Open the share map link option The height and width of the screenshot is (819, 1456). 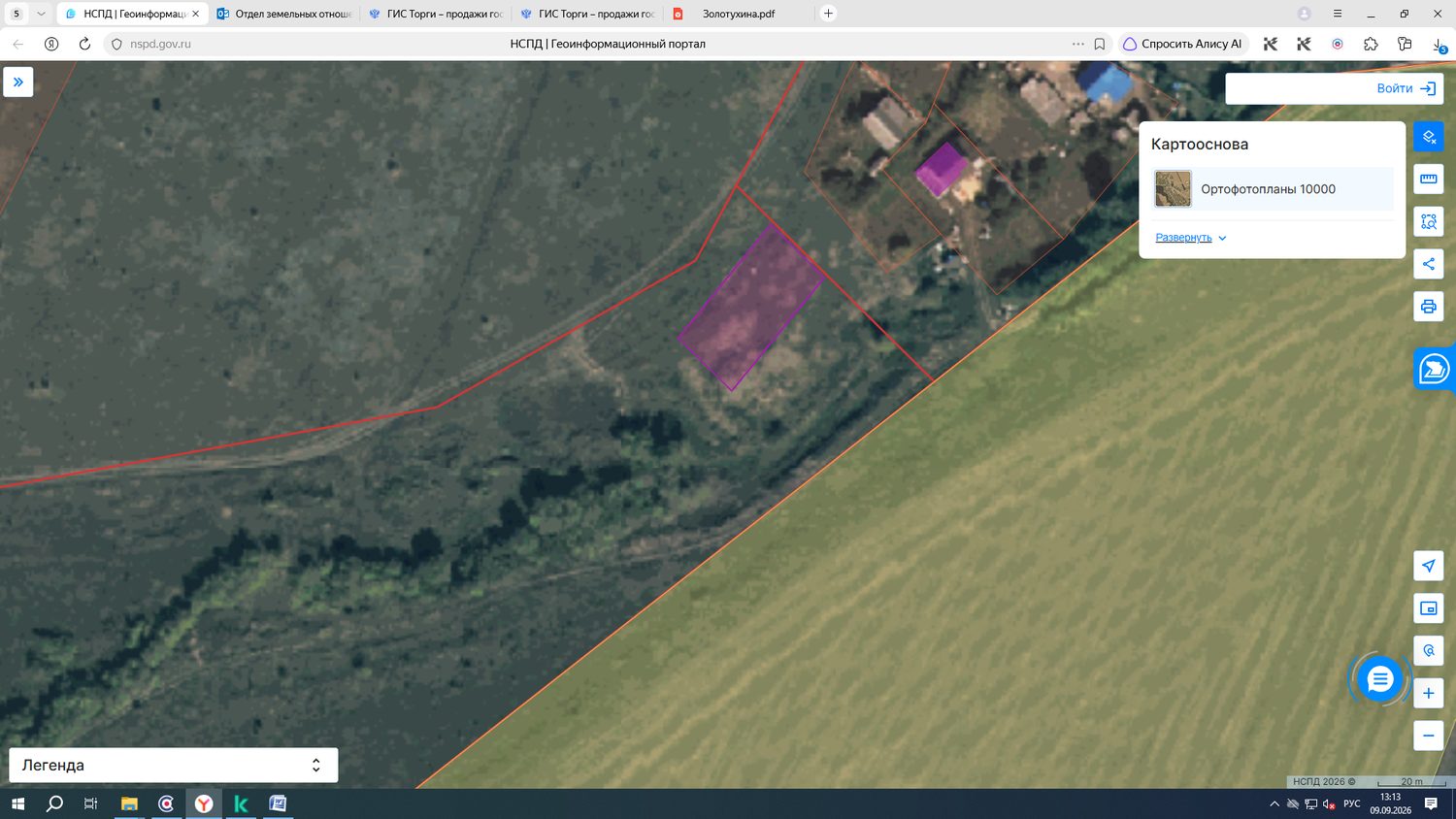coord(1429,264)
